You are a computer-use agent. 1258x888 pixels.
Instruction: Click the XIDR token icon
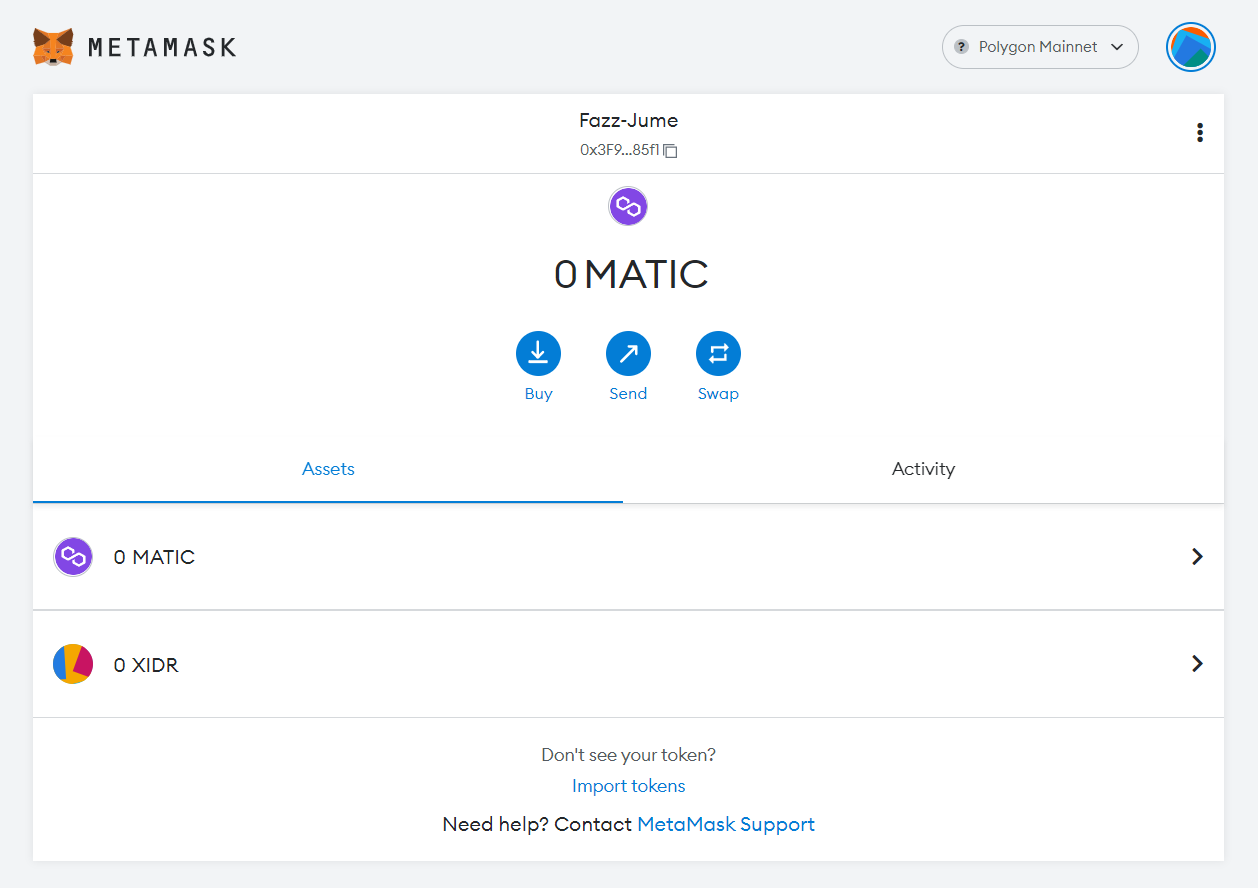point(73,664)
